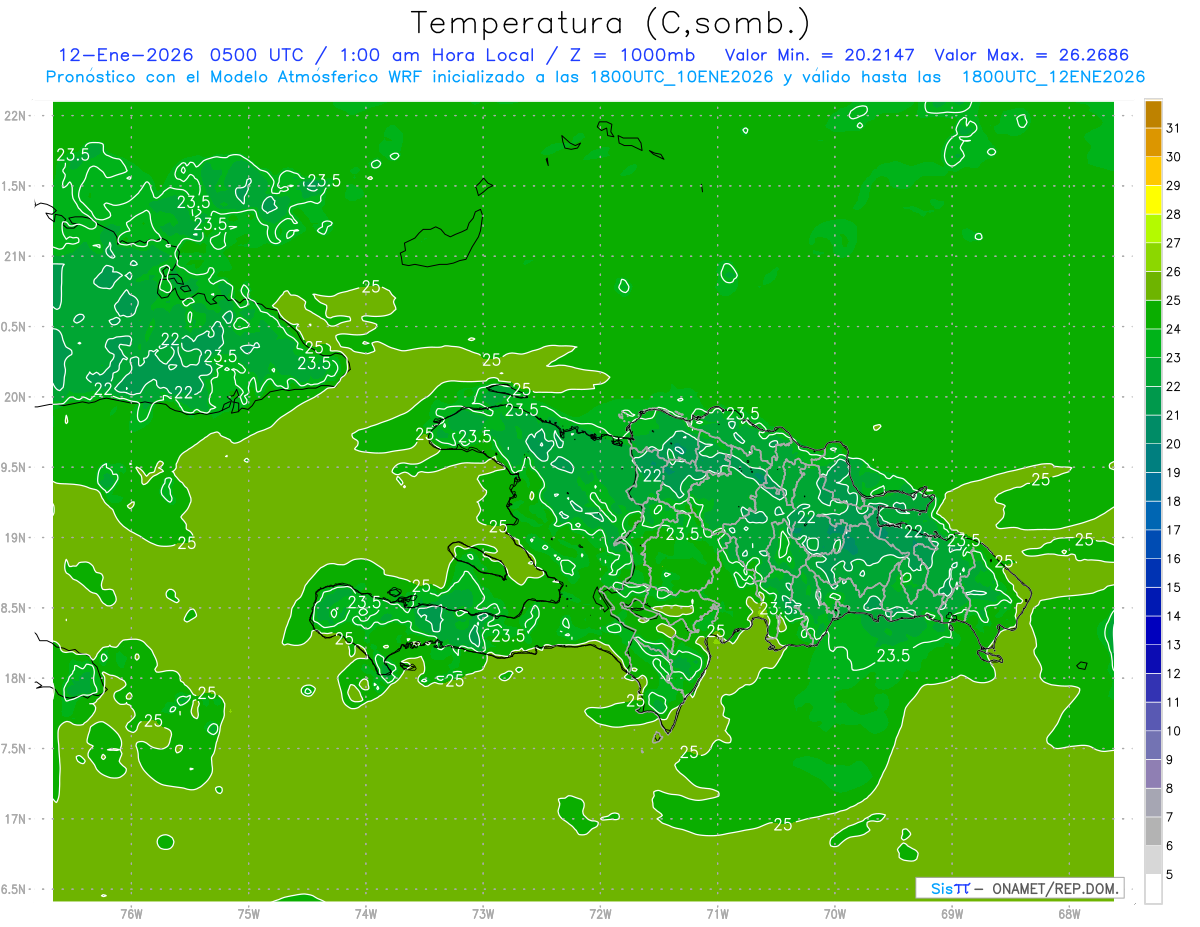Click the "8" legend value
The height and width of the screenshot is (927, 1200).
(1169, 788)
